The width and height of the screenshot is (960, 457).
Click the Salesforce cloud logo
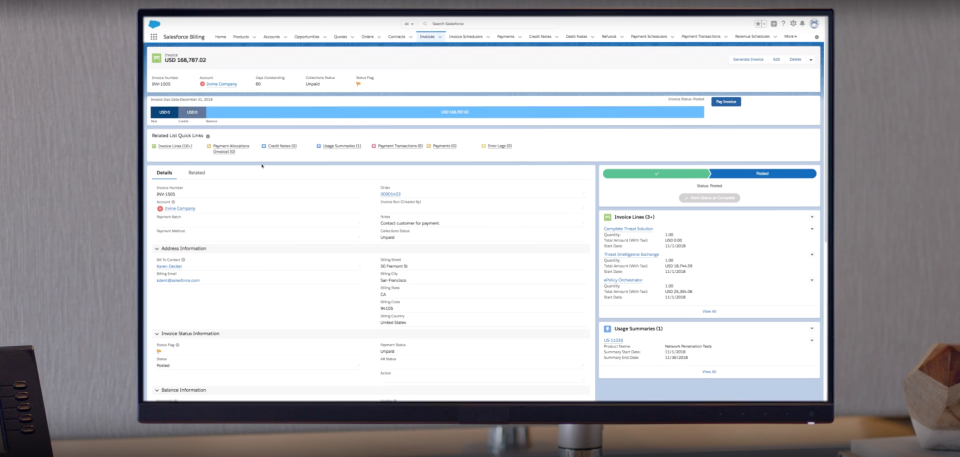click(x=154, y=23)
